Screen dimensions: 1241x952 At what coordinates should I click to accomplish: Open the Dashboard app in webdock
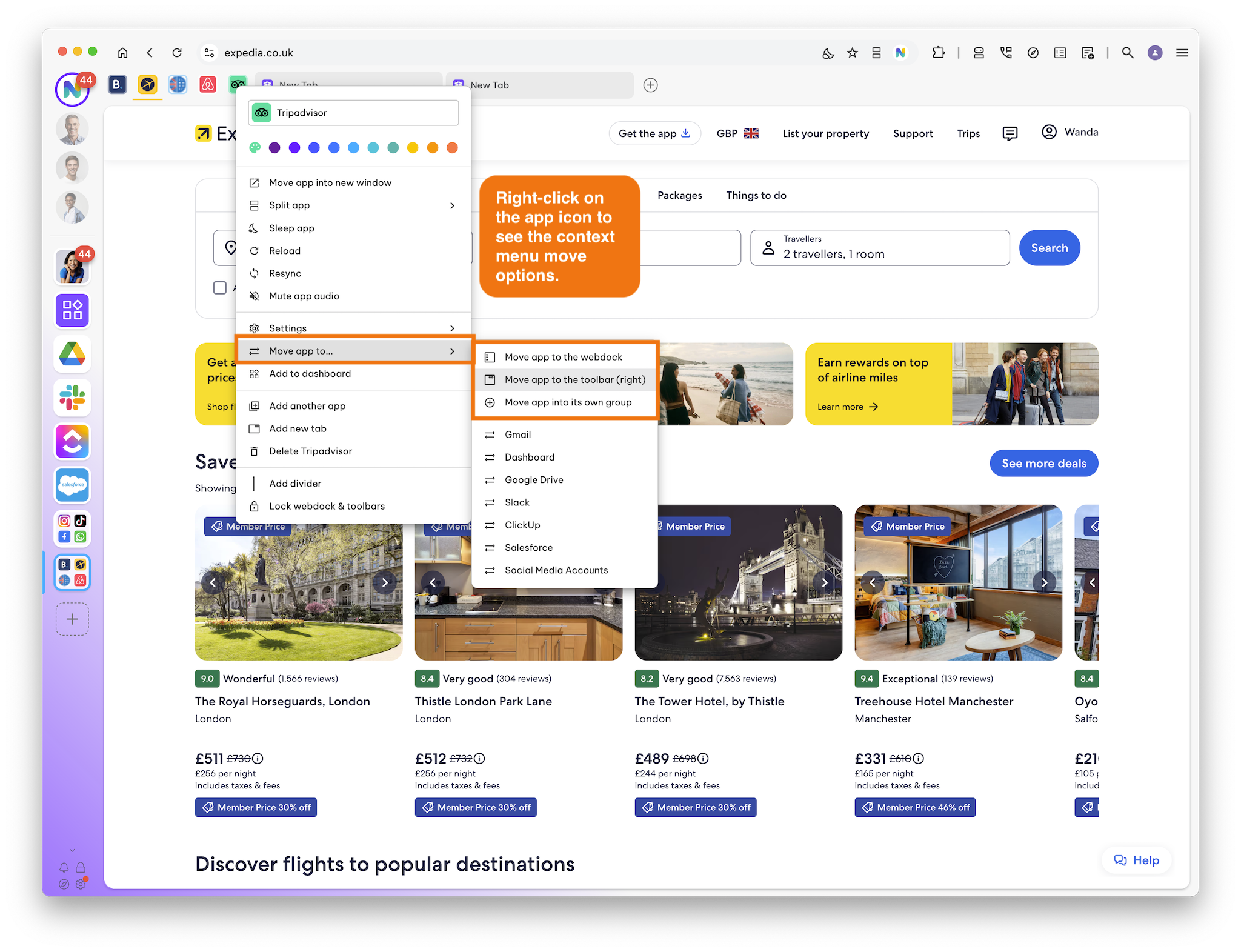click(x=72, y=310)
